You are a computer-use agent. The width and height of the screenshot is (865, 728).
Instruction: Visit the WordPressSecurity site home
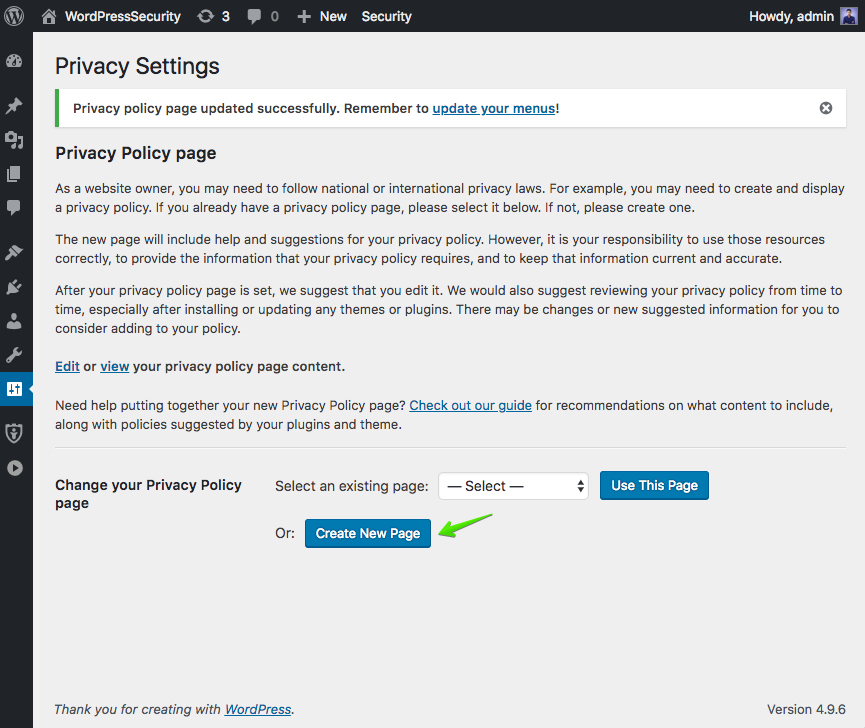point(111,17)
